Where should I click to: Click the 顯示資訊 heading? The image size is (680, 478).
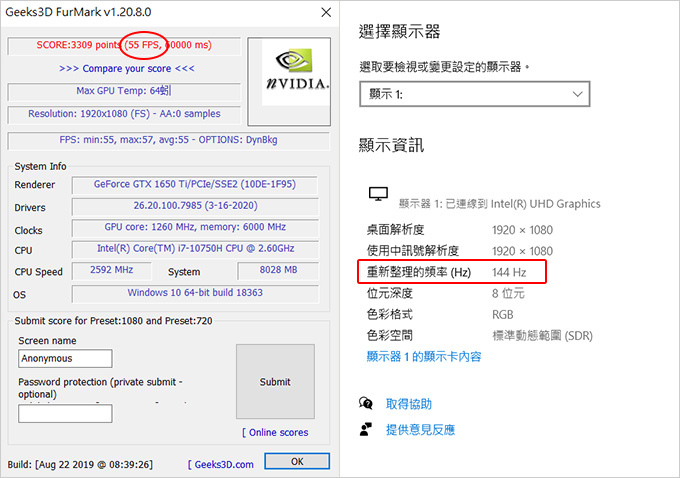click(x=391, y=145)
